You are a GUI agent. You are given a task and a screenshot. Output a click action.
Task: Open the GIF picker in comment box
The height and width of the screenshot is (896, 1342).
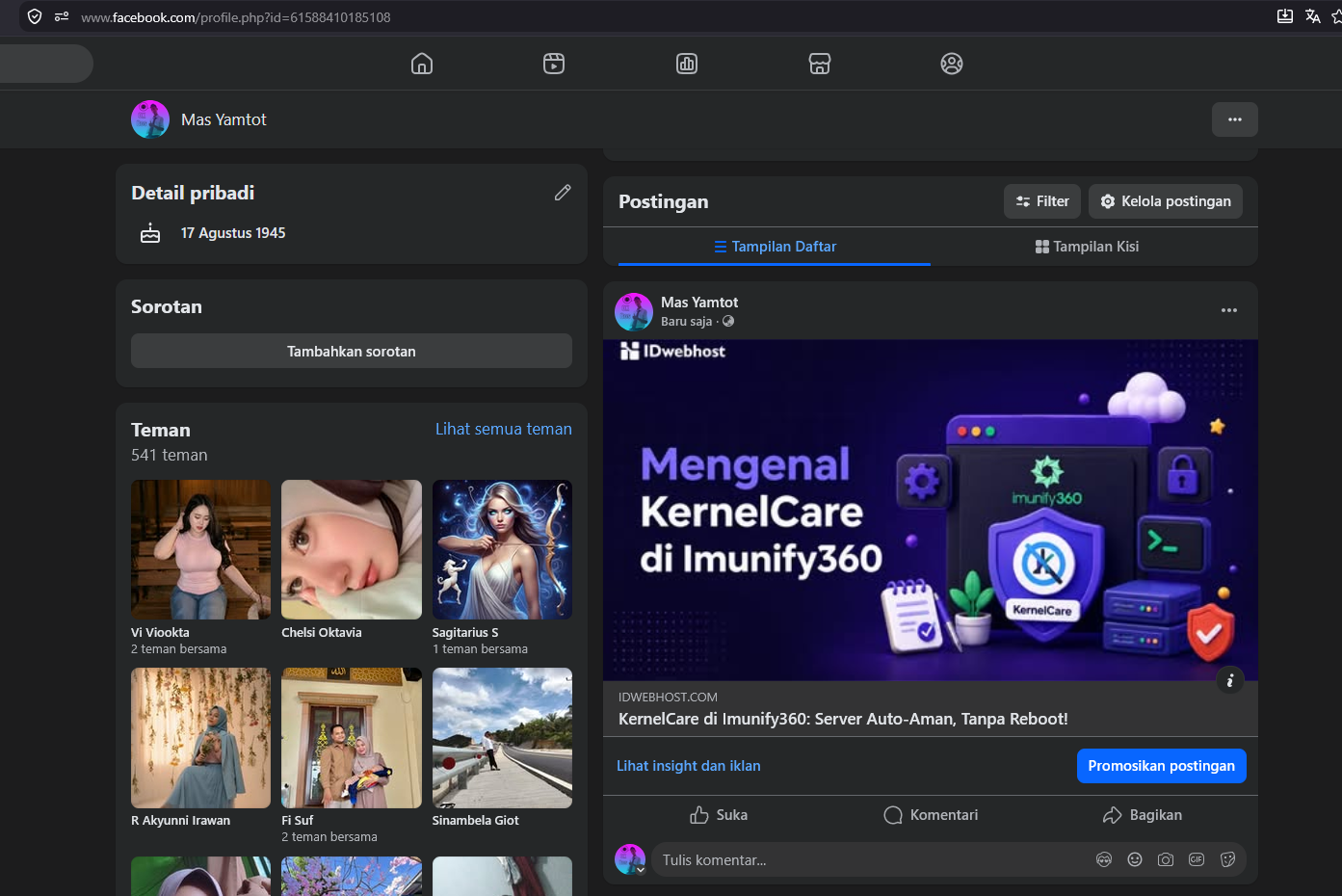click(1197, 859)
